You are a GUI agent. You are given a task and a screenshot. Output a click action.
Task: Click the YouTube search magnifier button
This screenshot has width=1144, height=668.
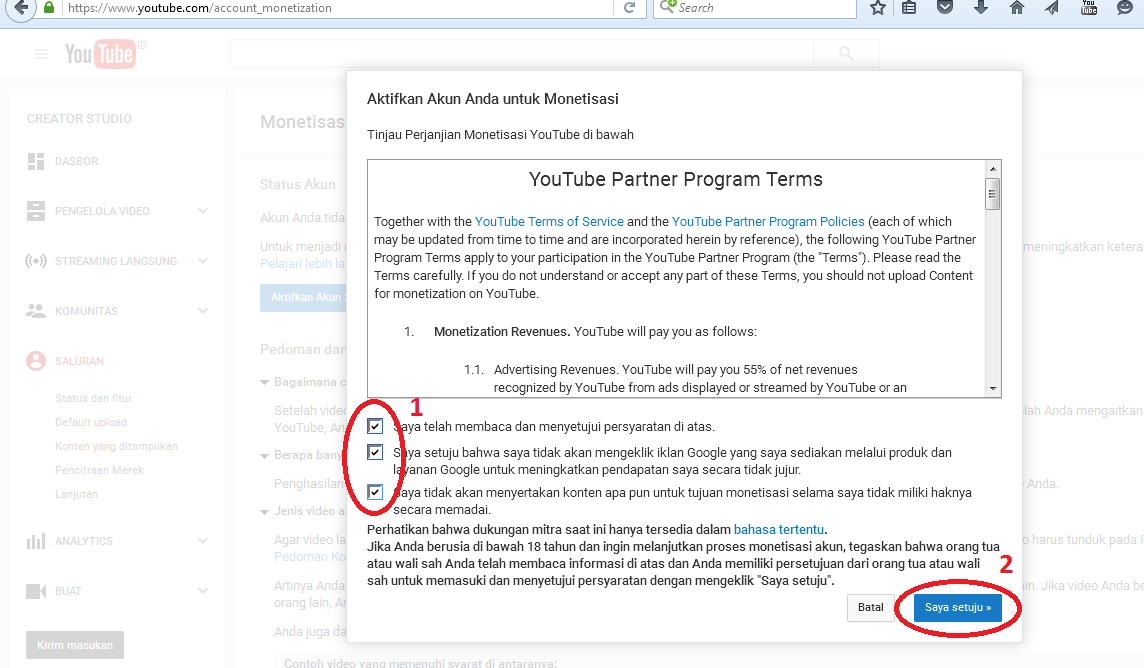(846, 53)
